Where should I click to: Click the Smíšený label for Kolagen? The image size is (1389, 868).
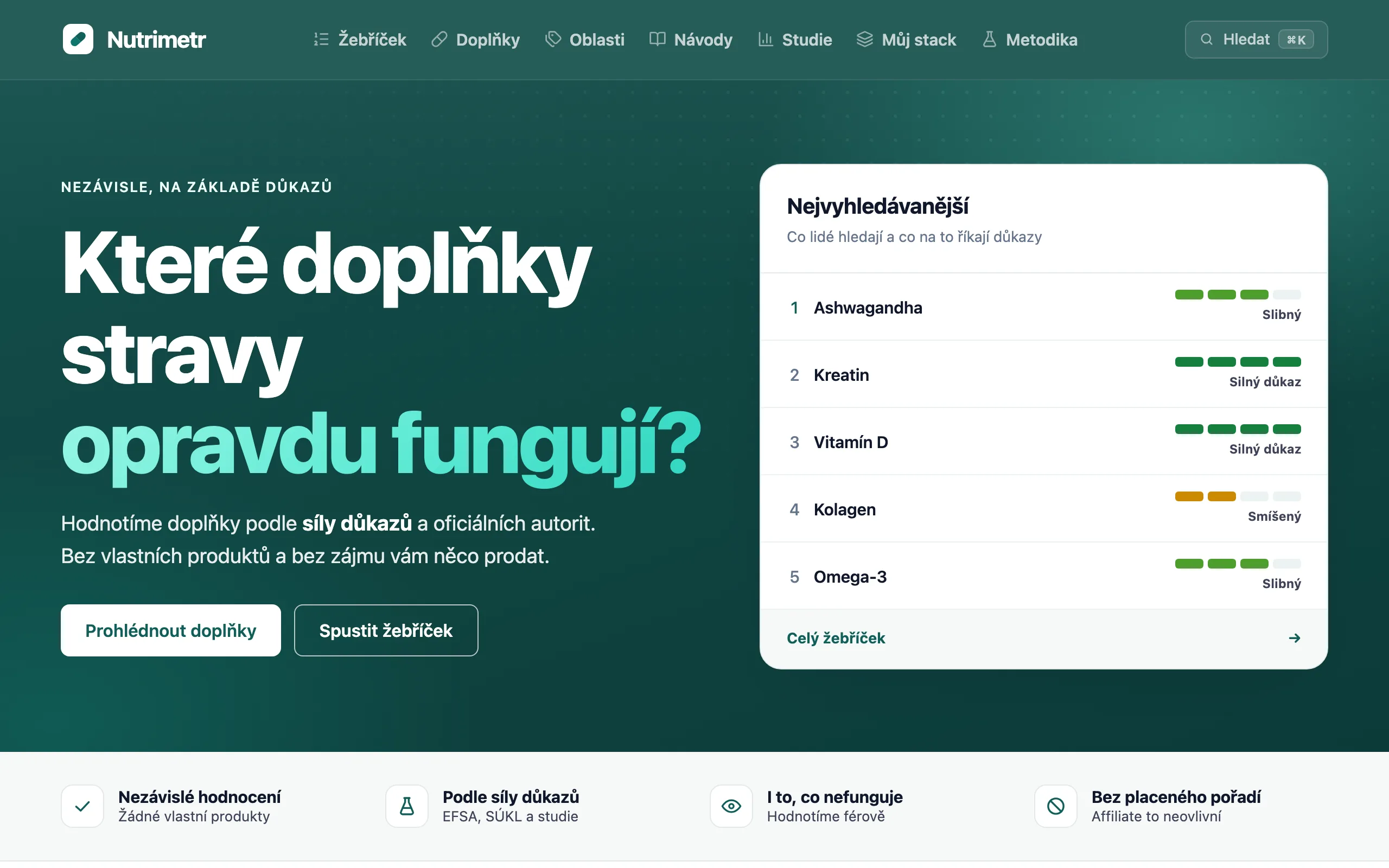1274,516
